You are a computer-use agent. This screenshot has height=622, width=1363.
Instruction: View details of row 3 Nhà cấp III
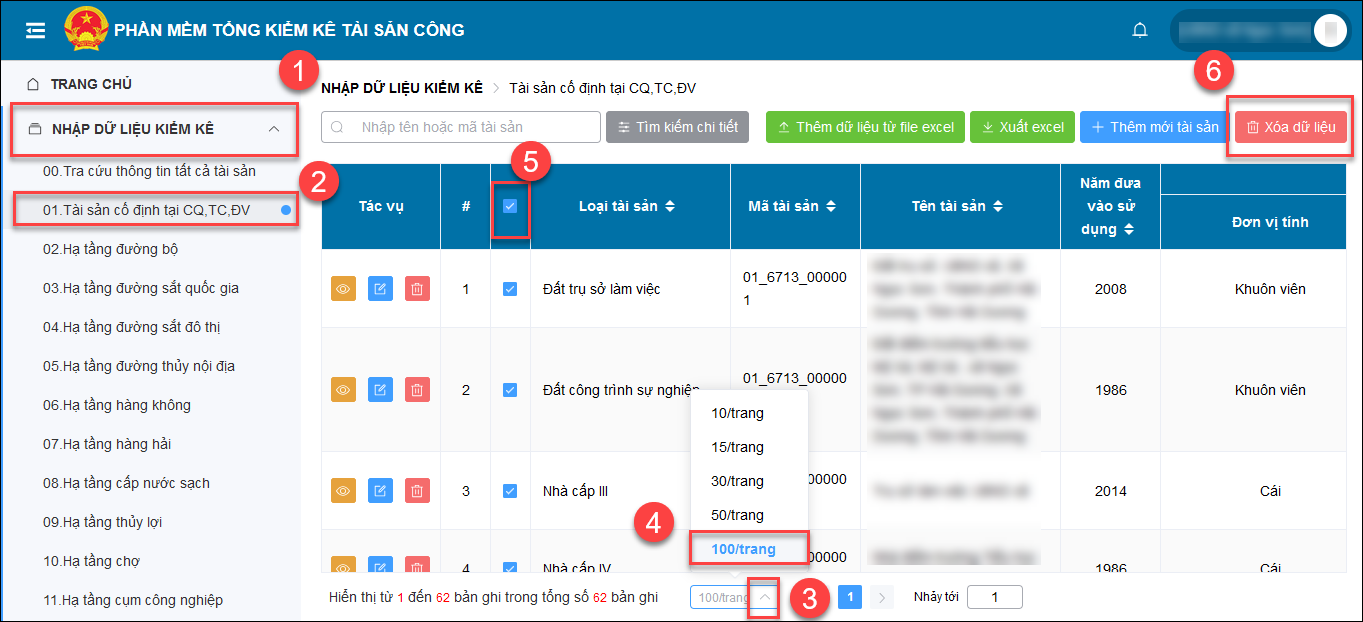[x=343, y=491]
